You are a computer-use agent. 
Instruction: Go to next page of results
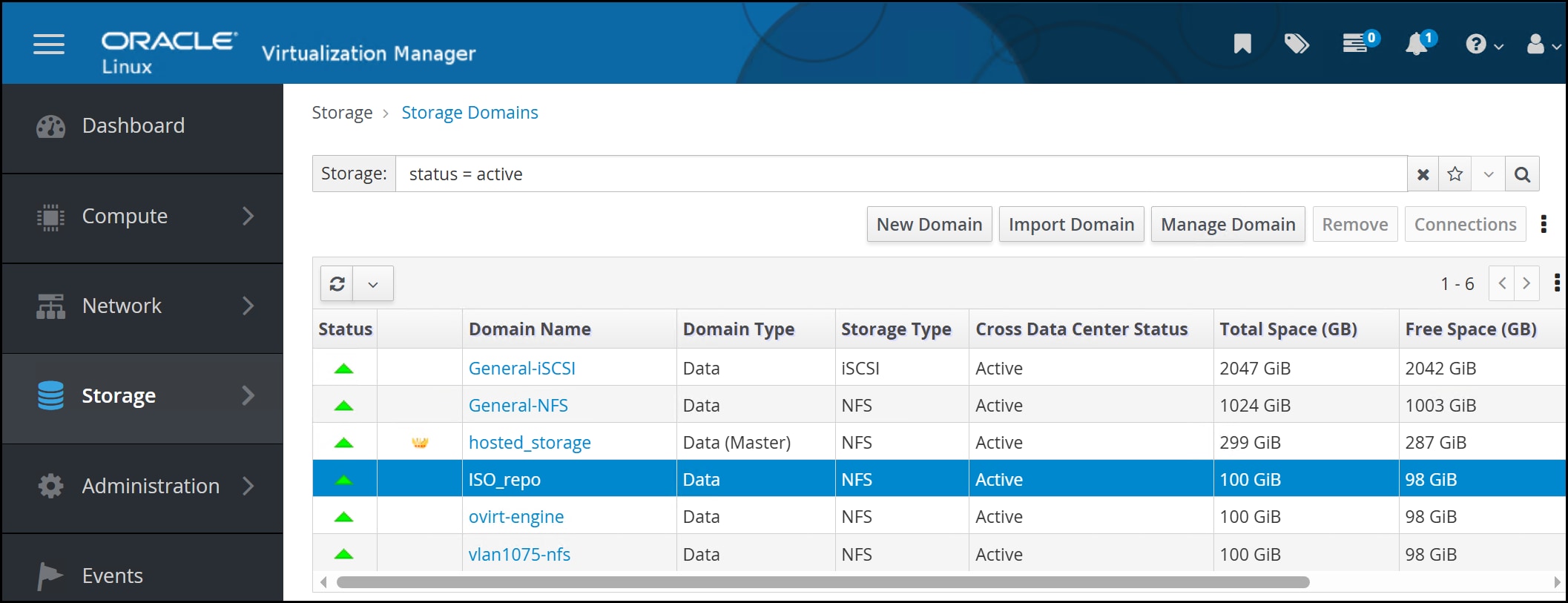1526,283
